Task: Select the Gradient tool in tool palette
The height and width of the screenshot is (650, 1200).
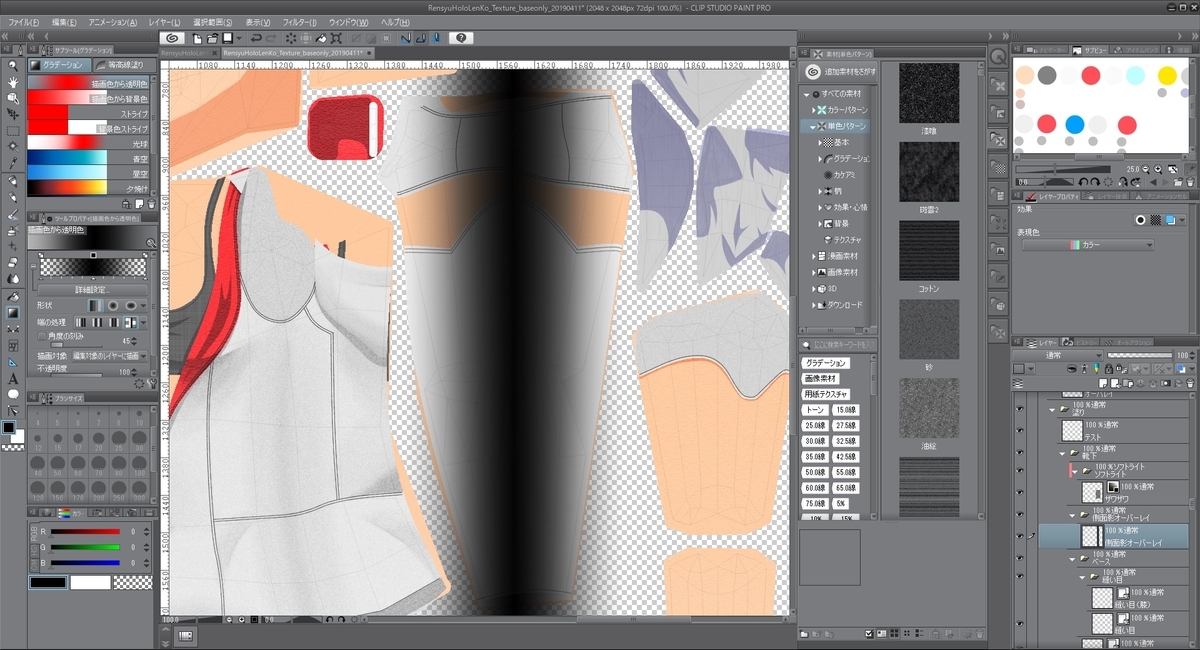Action: click(13, 313)
